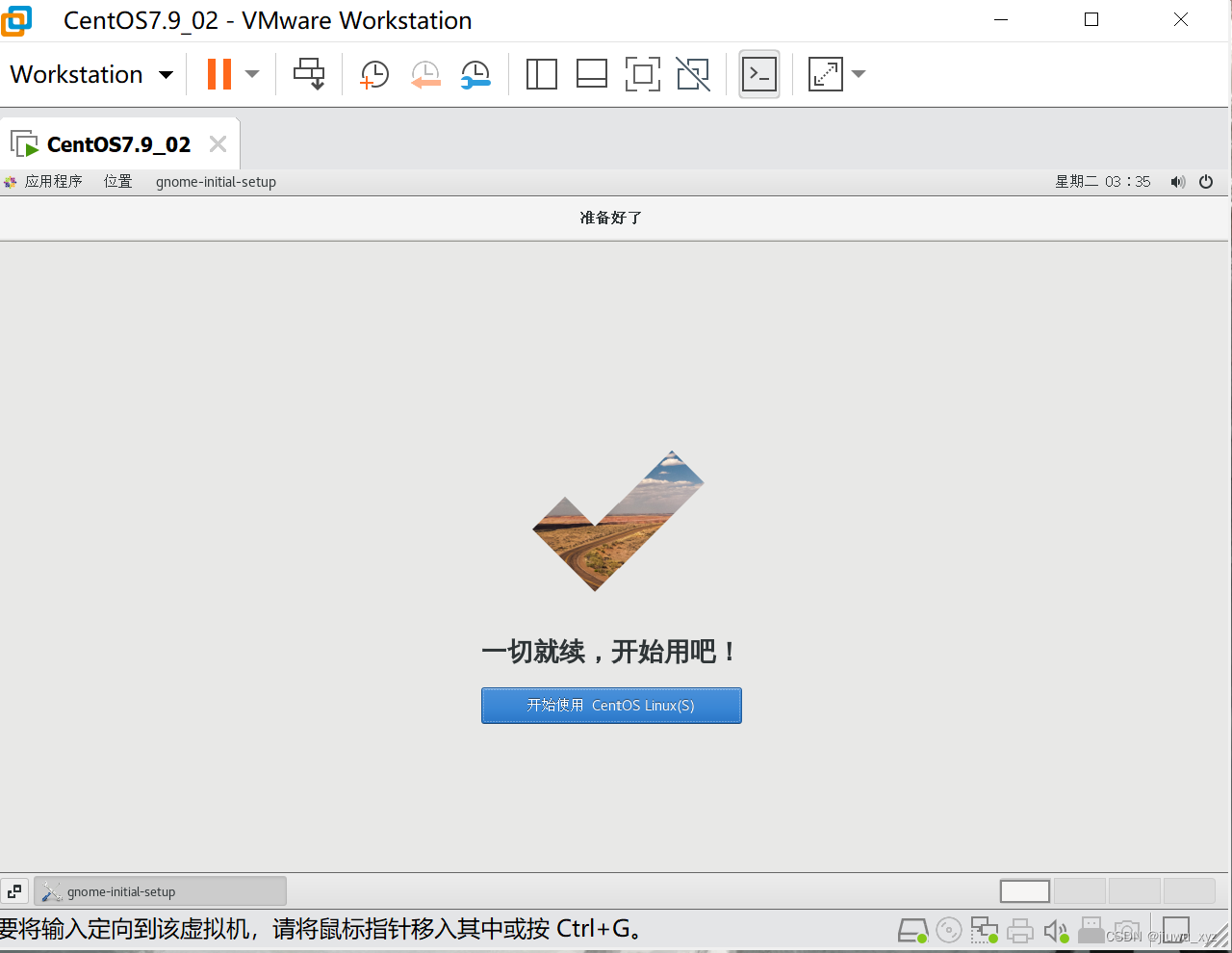Click the CD/DVD drive status icon
This screenshot has height=953, width=1232.
(x=949, y=930)
